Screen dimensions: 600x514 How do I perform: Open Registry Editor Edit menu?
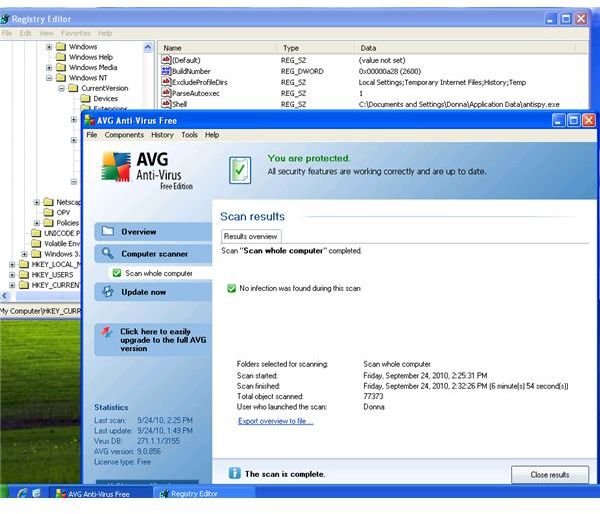26,33
